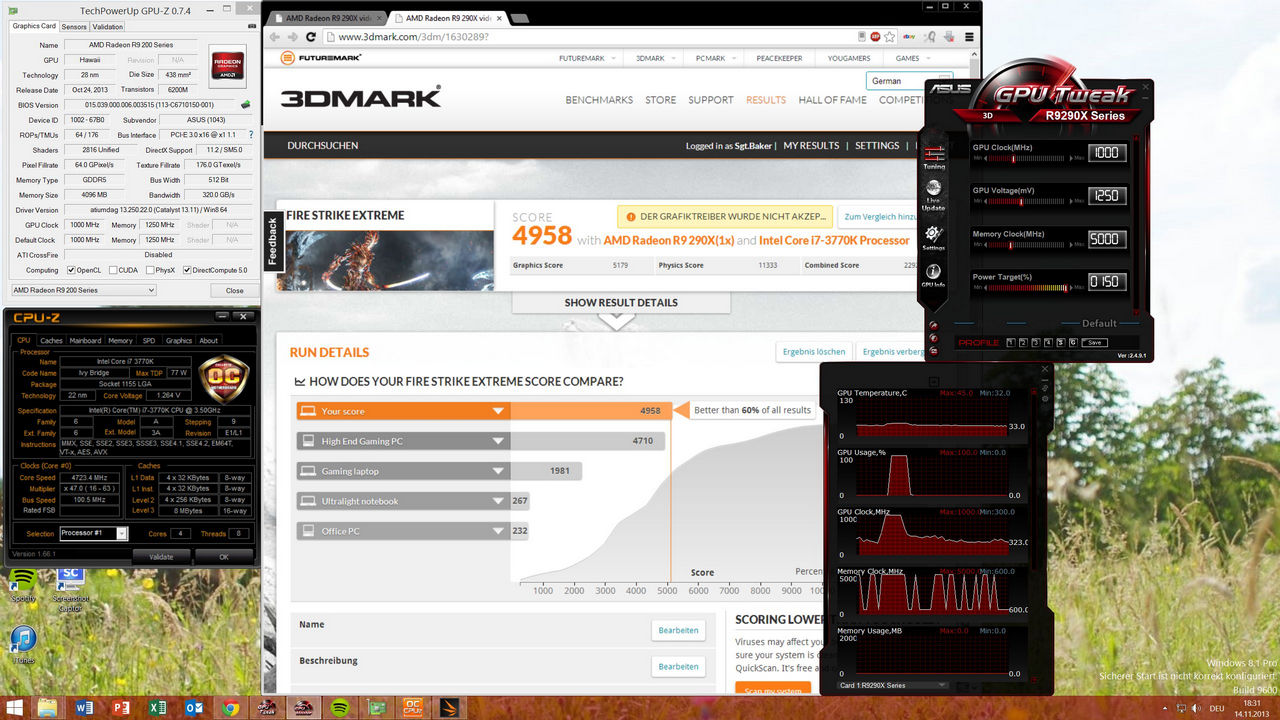Toggle the OpenCL checkbox
This screenshot has width=1280, height=720.
point(71,270)
